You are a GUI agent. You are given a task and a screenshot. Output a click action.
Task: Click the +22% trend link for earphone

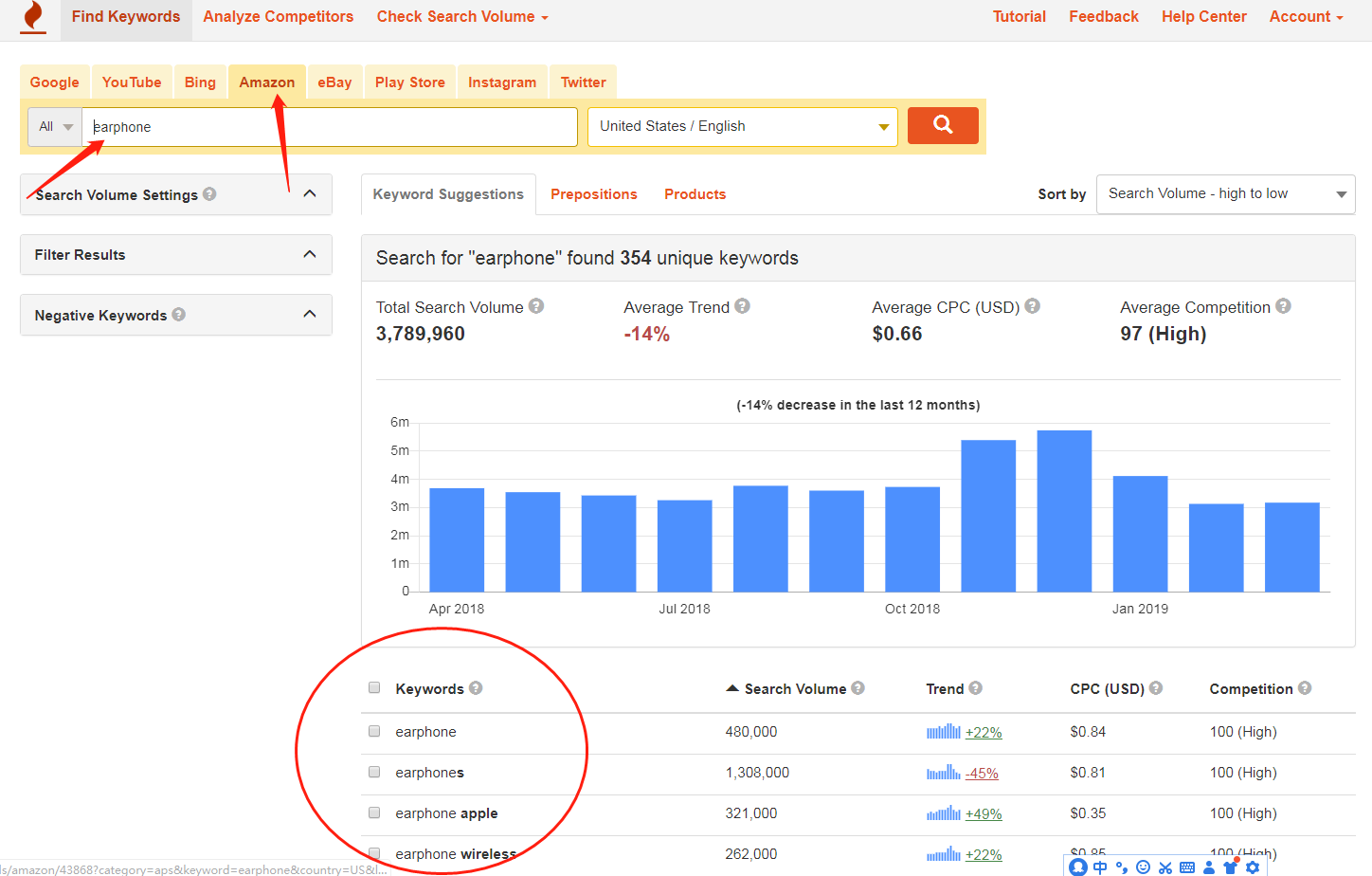[984, 732]
